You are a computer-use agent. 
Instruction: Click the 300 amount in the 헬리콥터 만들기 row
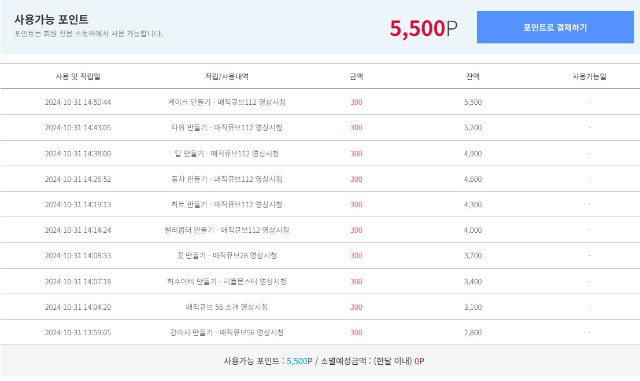(356, 230)
